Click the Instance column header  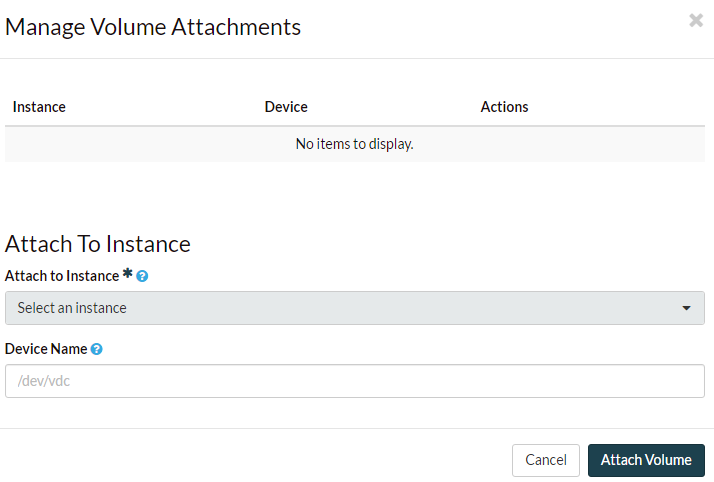(39, 107)
